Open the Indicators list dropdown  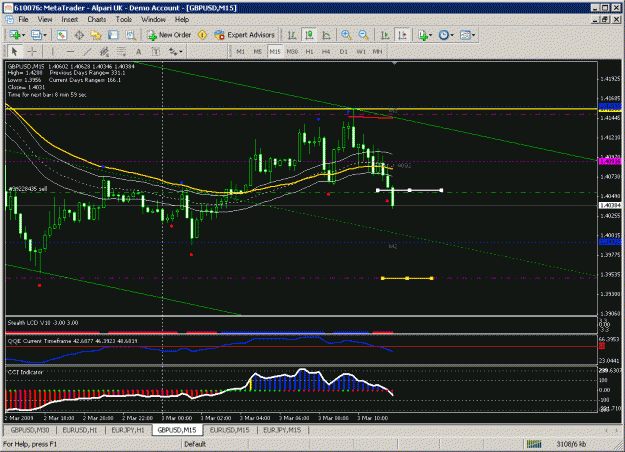tap(425, 35)
